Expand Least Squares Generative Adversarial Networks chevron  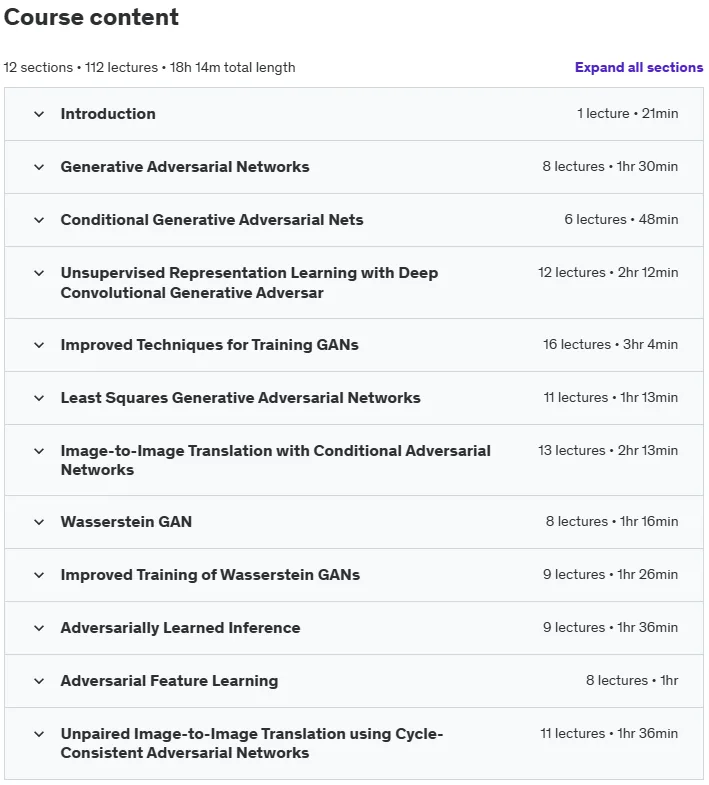pos(39,399)
